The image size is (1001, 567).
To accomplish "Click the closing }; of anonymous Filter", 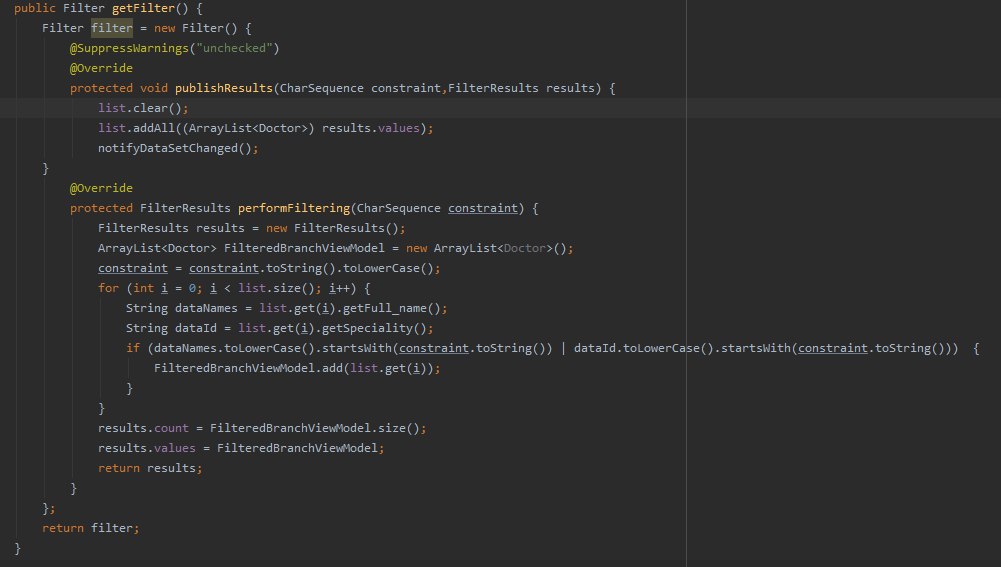I will click(x=49, y=508).
